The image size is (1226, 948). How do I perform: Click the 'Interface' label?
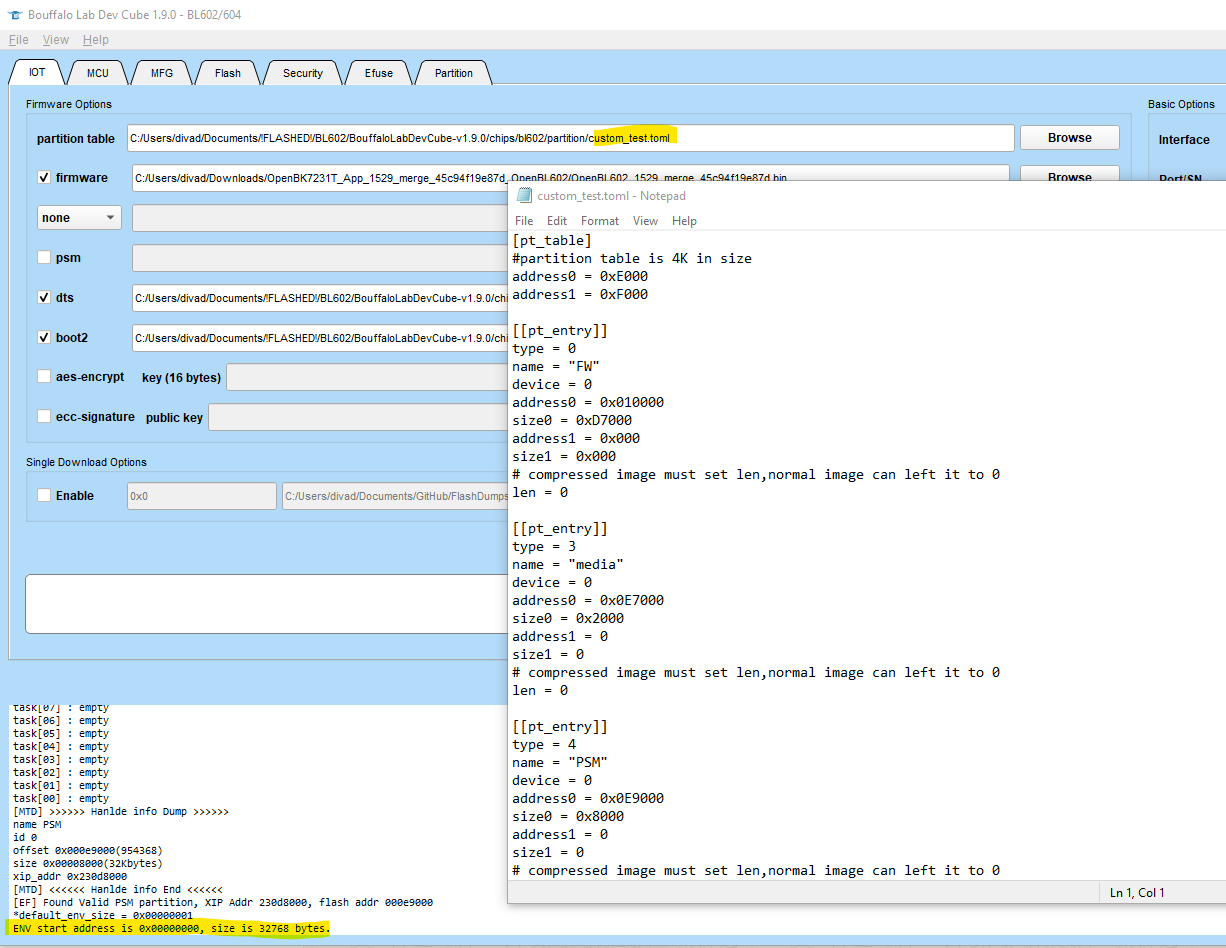point(1184,140)
